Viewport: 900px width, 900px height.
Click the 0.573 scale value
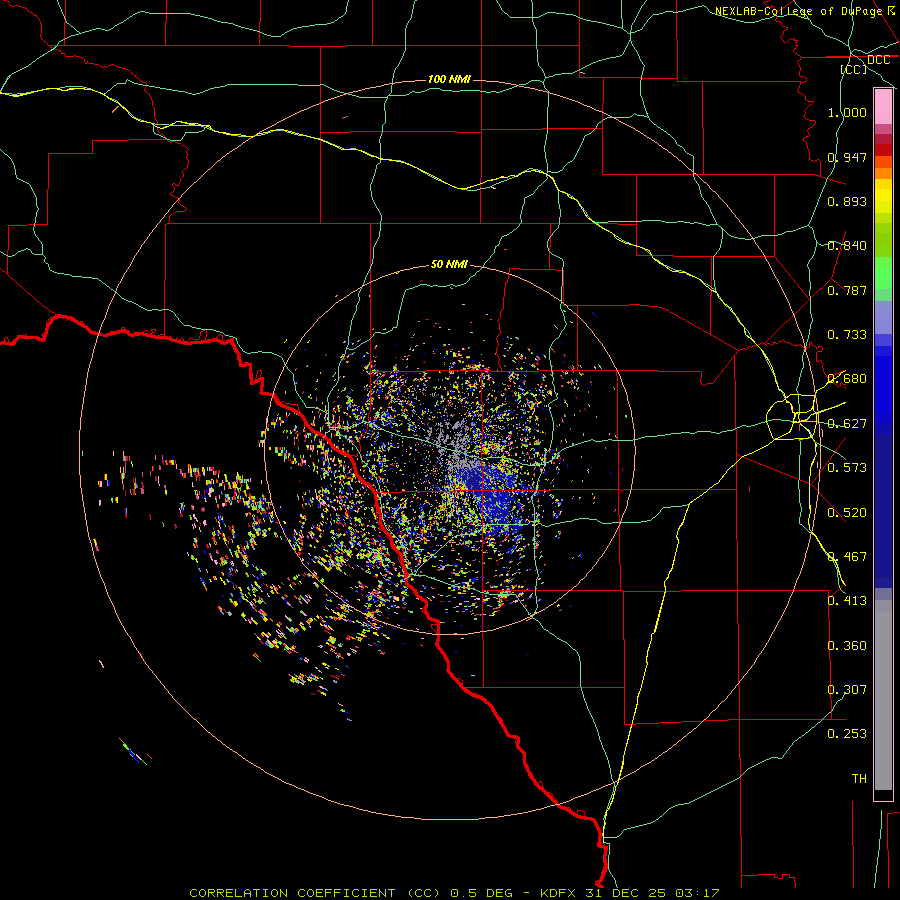(x=847, y=468)
